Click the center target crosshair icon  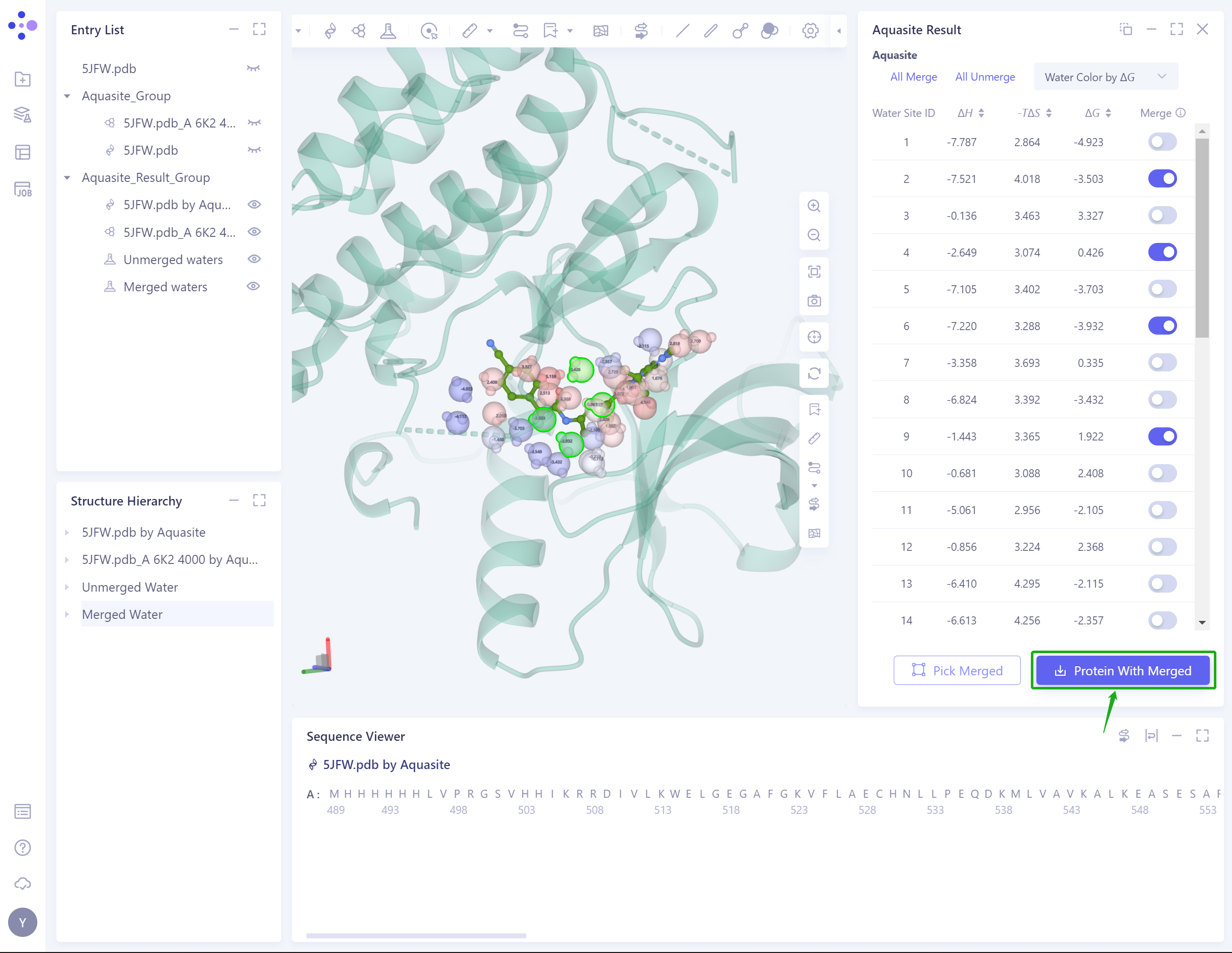point(814,337)
